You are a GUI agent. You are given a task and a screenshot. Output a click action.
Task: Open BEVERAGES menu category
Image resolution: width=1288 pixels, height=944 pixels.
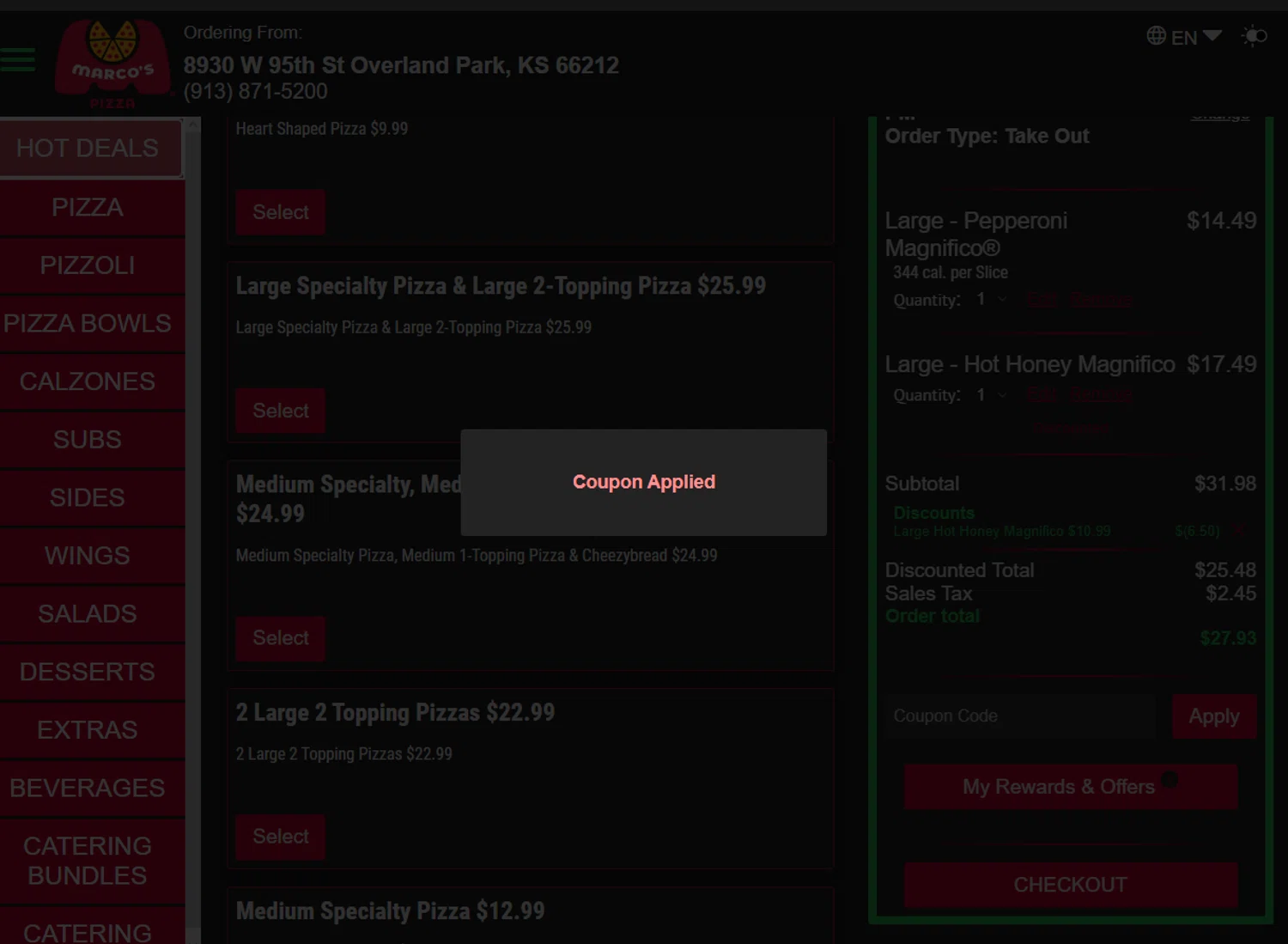coord(92,788)
